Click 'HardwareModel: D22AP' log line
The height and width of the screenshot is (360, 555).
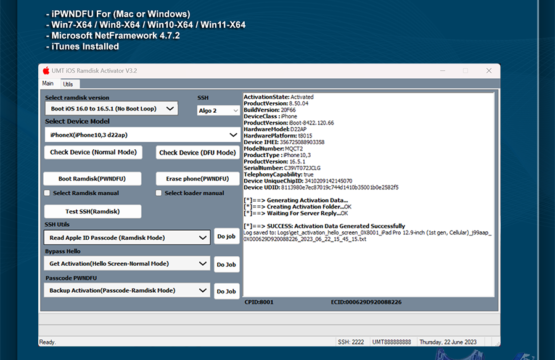(275, 130)
